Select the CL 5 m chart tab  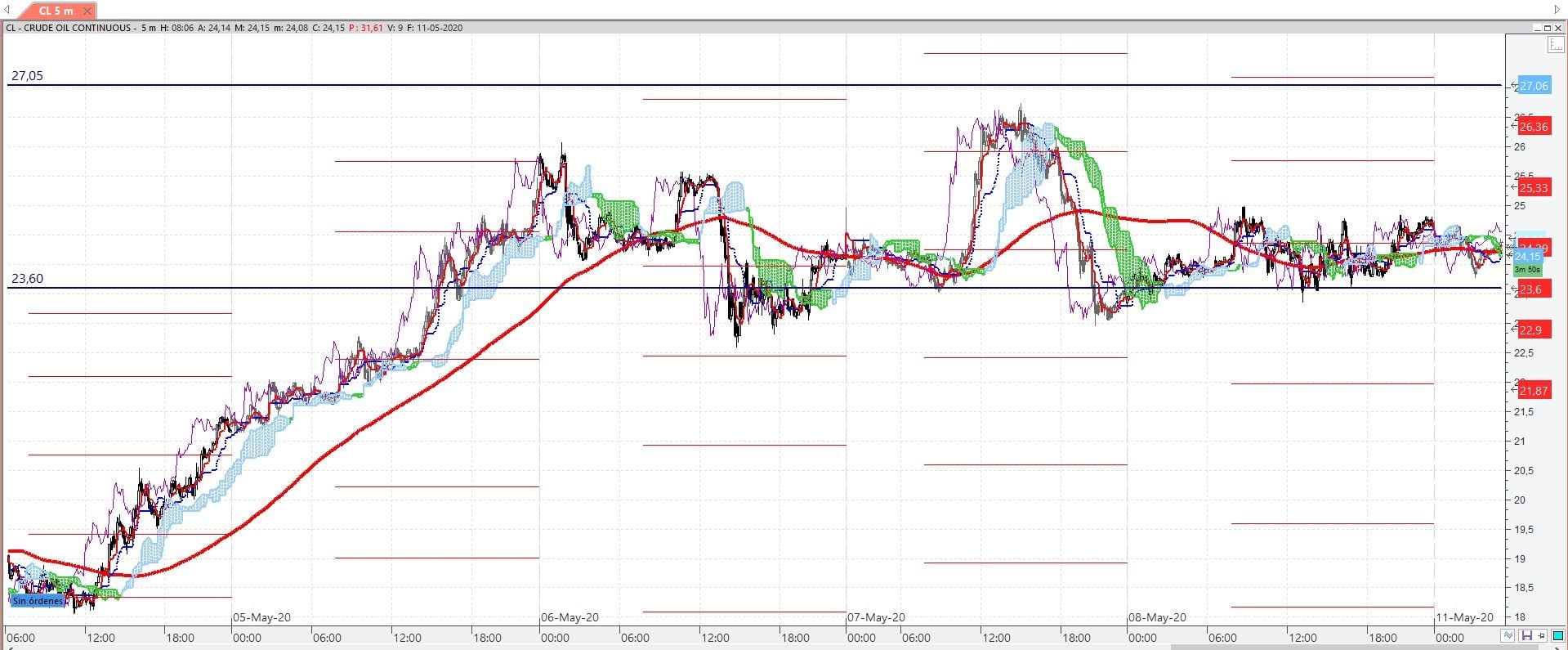click(56, 11)
